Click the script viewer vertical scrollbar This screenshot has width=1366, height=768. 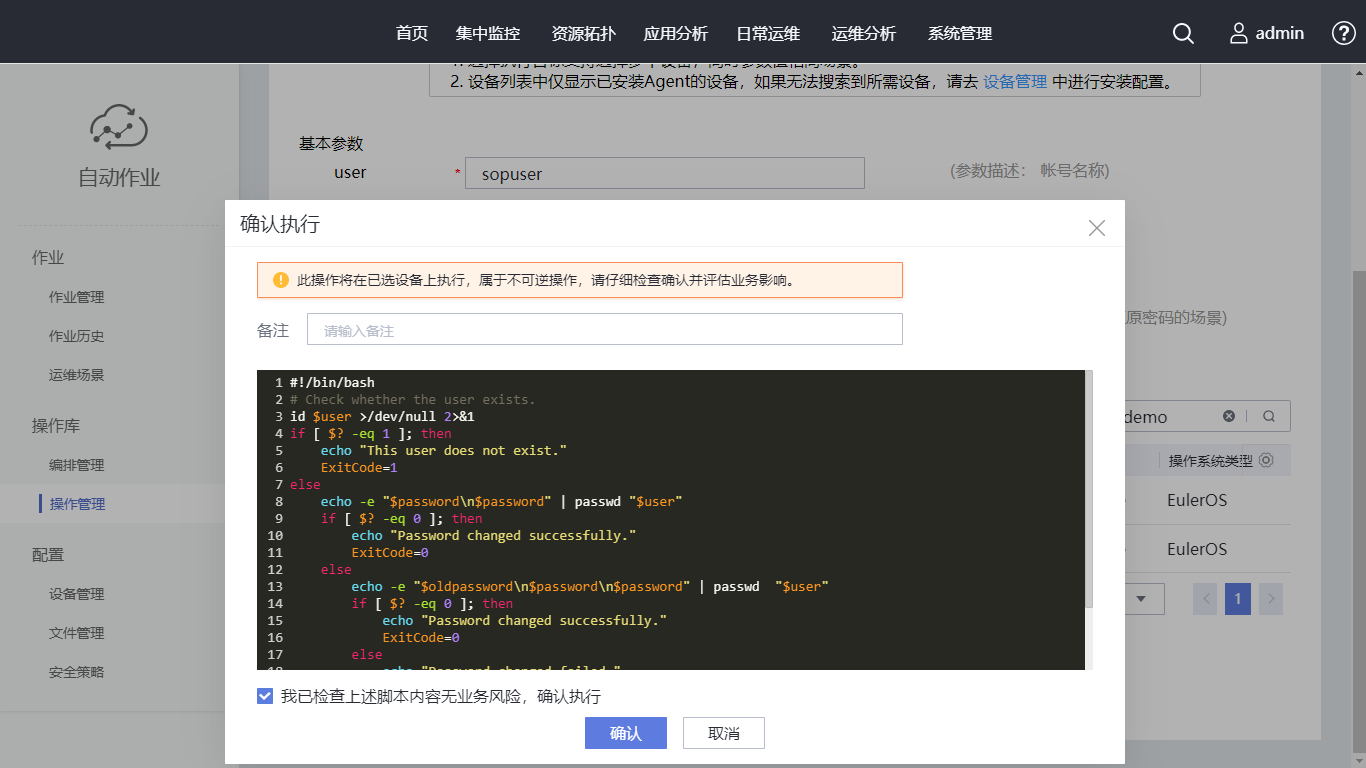point(1089,490)
